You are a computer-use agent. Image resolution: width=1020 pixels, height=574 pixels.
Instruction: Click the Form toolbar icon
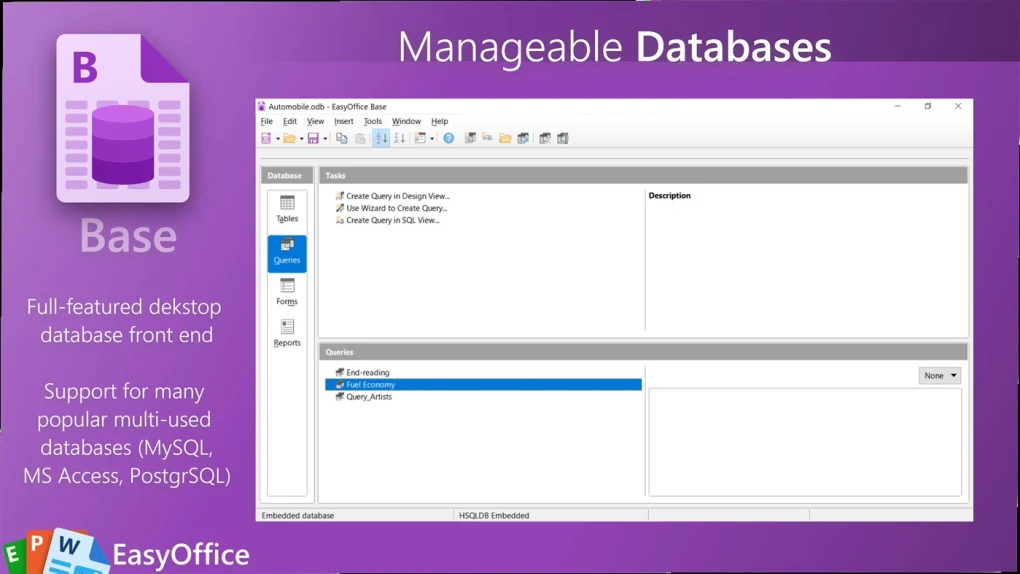(x=420, y=138)
